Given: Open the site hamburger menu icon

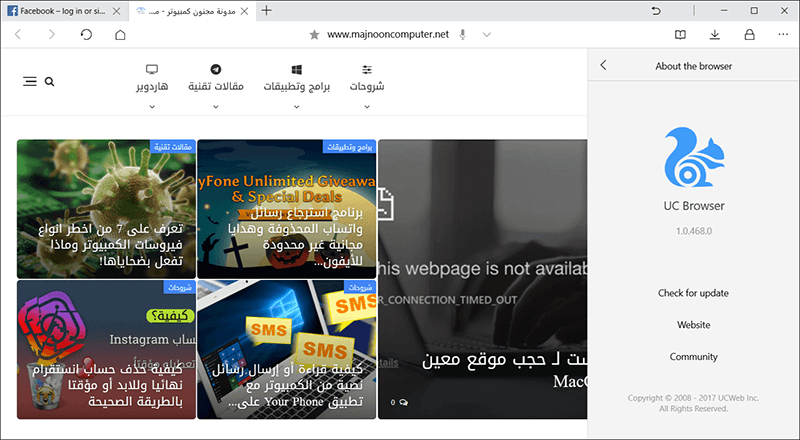Looking at the screenshot, I should (30, 81).
